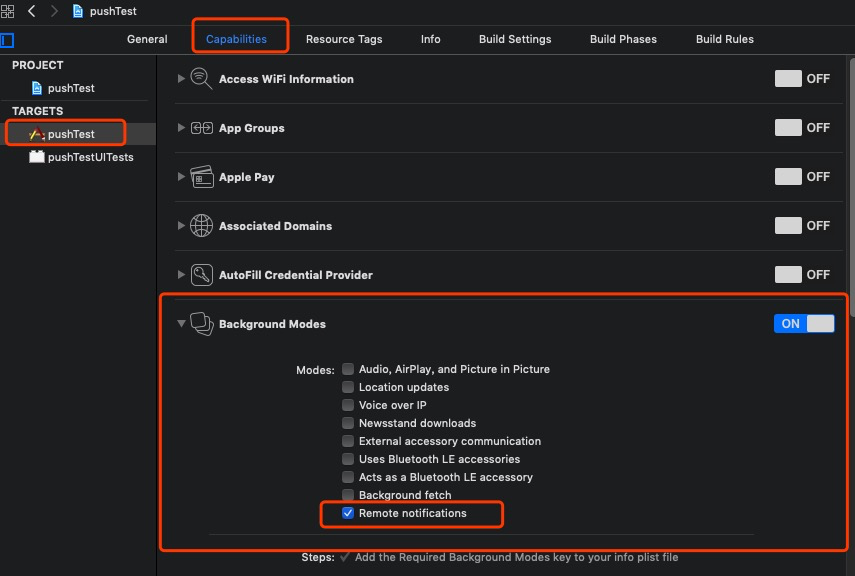Image resolution: width=855 pixels, height=576 pixels.
Task: Turn on the Apple Pay switch
Action: click(x=803, y=177)
